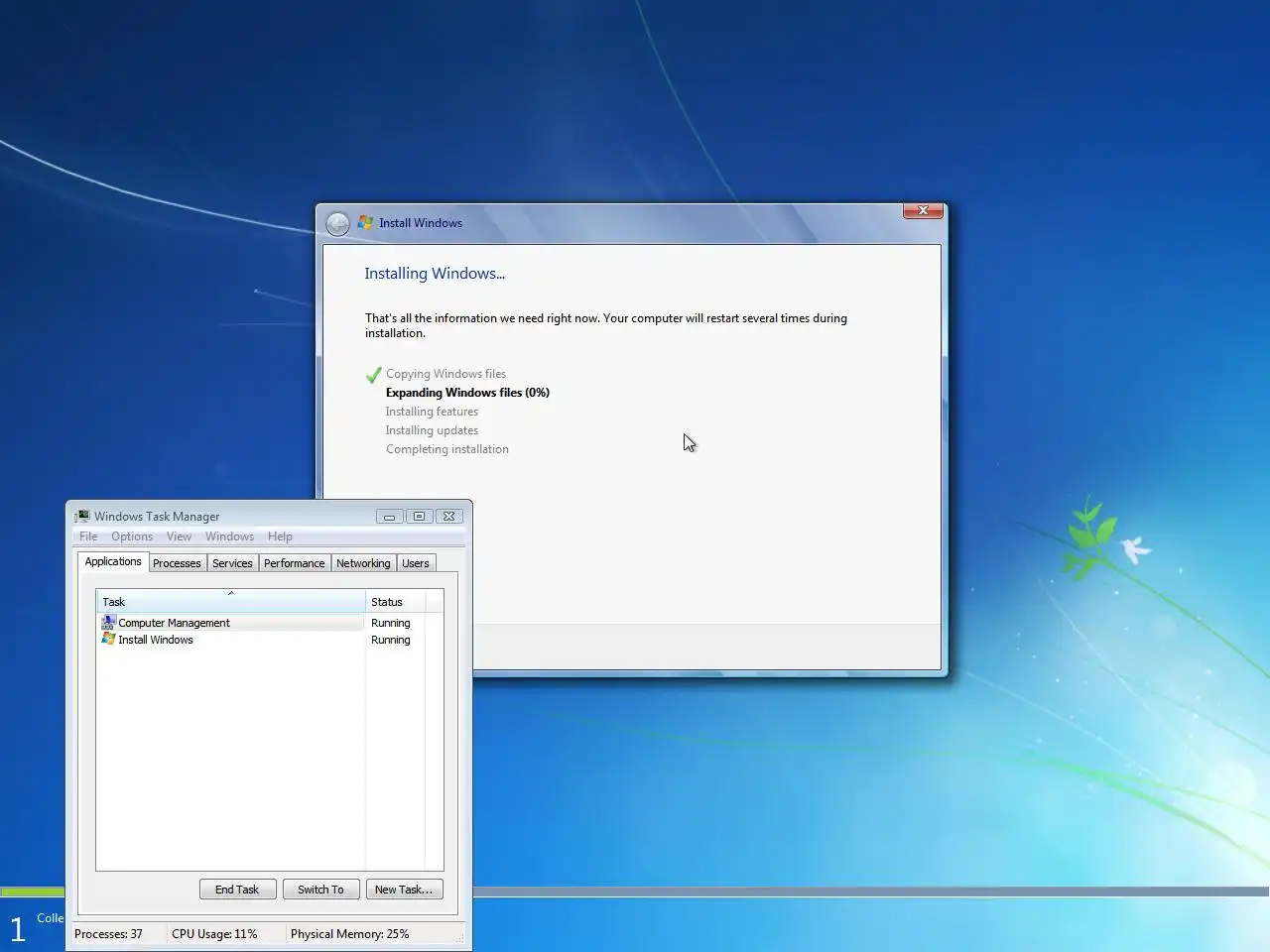Click the Switch To button

tap(320, 890)
